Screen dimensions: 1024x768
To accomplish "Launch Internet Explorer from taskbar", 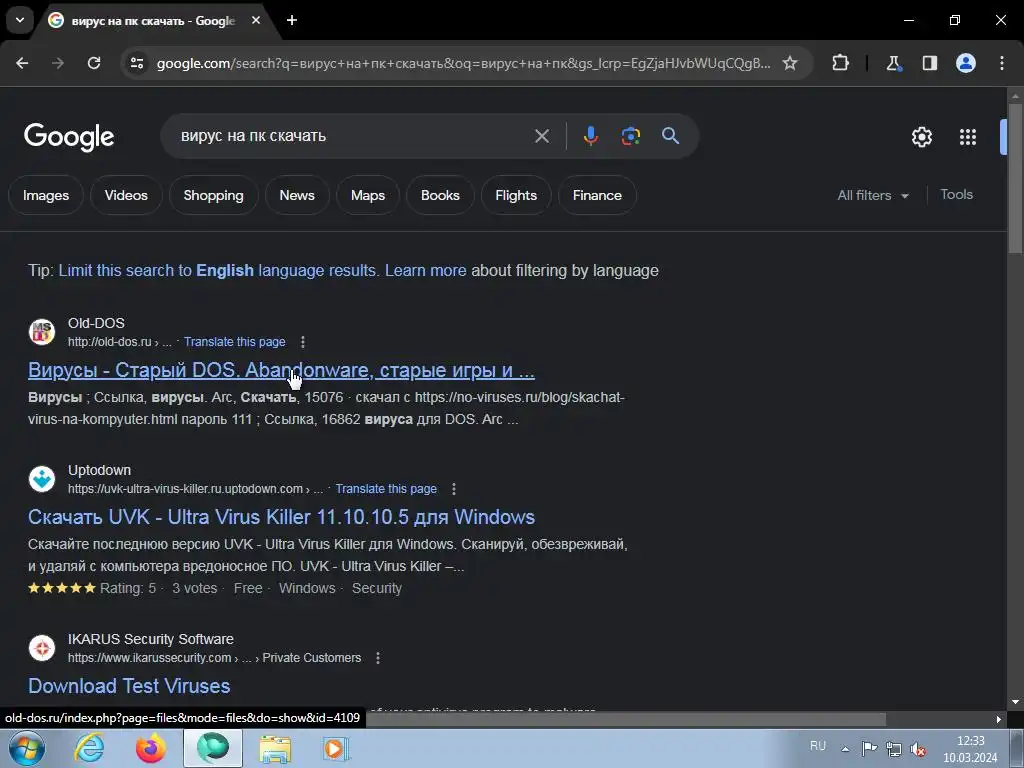I will click(89, 748).
